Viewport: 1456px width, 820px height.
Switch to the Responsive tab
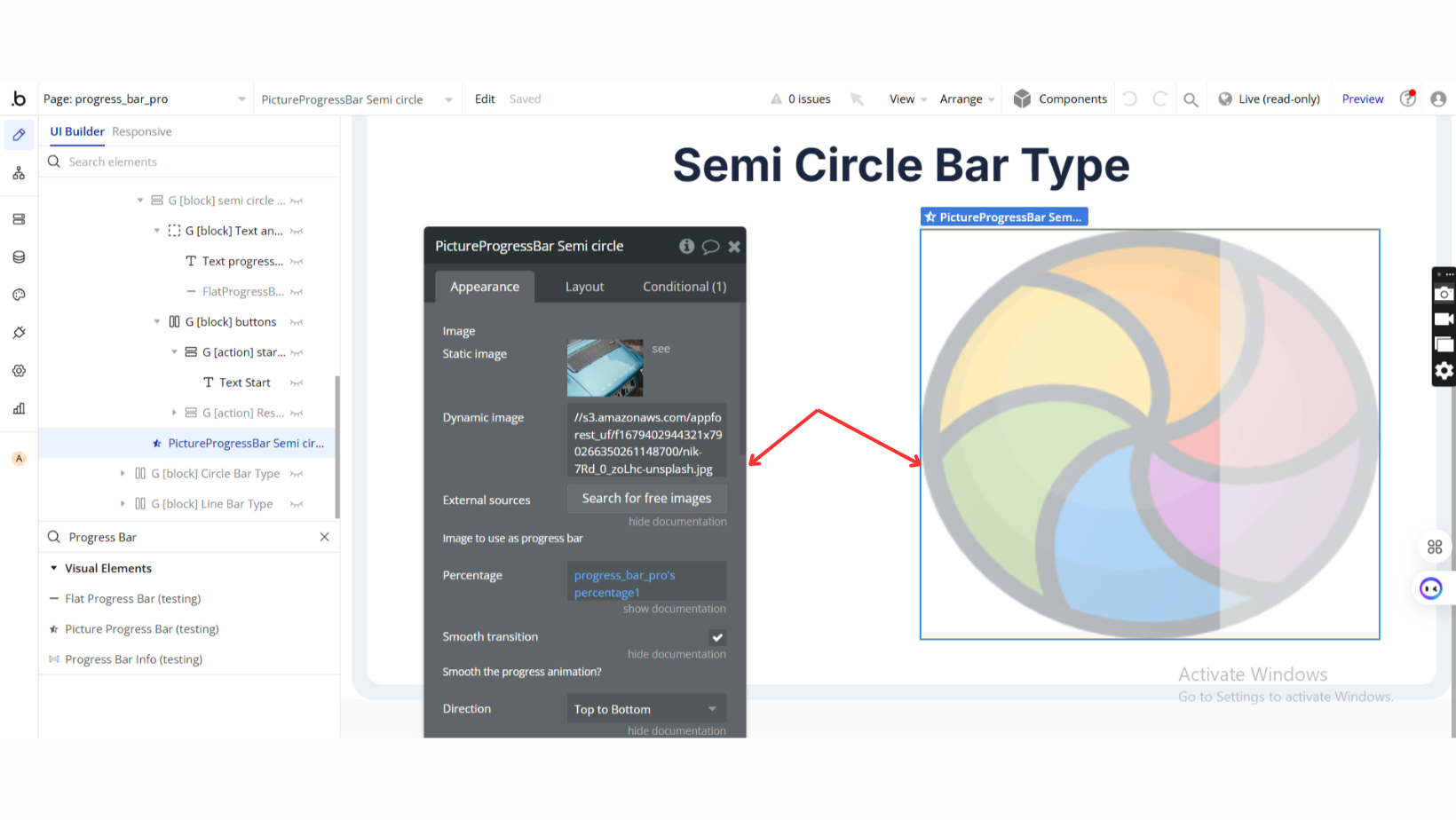[x=142, y=131]
